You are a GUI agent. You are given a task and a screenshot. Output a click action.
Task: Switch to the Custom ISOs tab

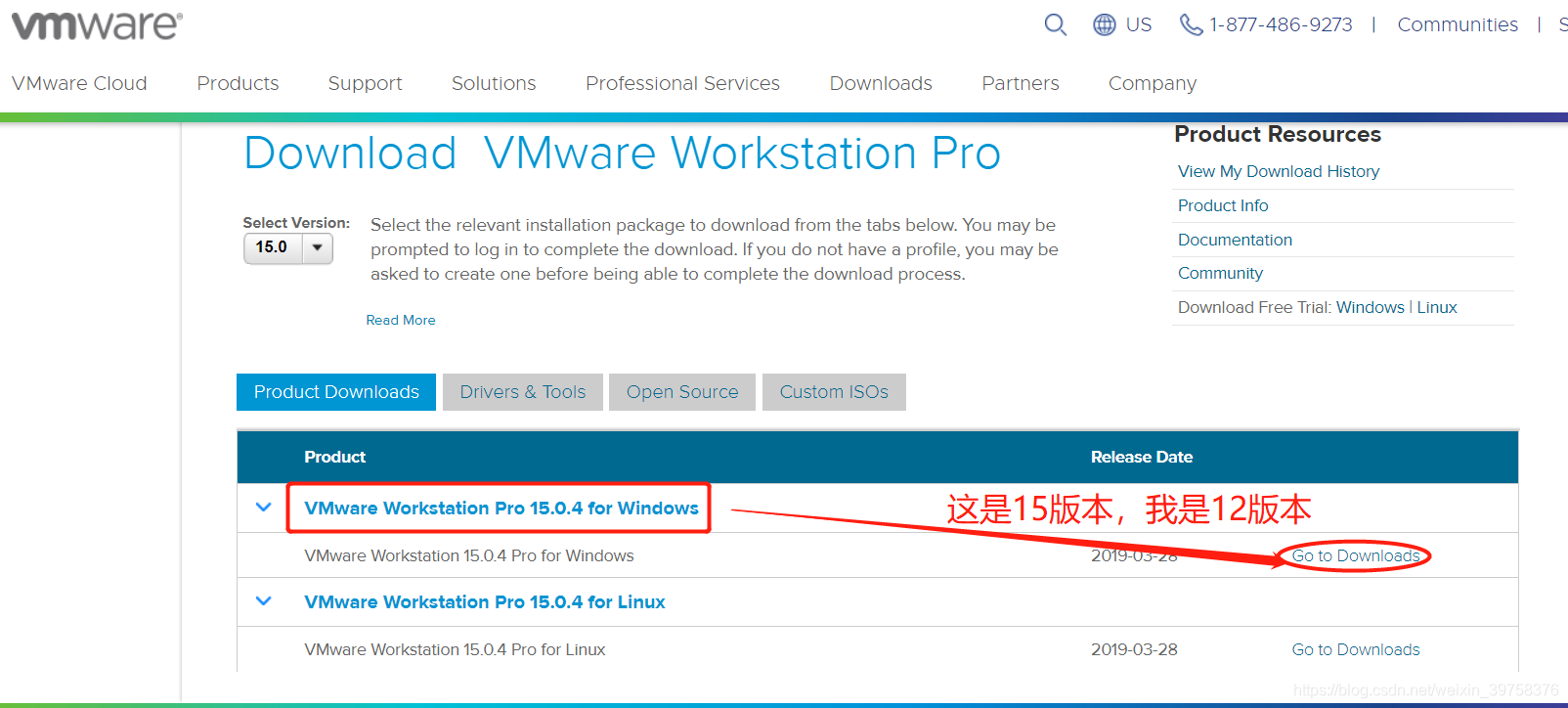[x=834, y=392]
